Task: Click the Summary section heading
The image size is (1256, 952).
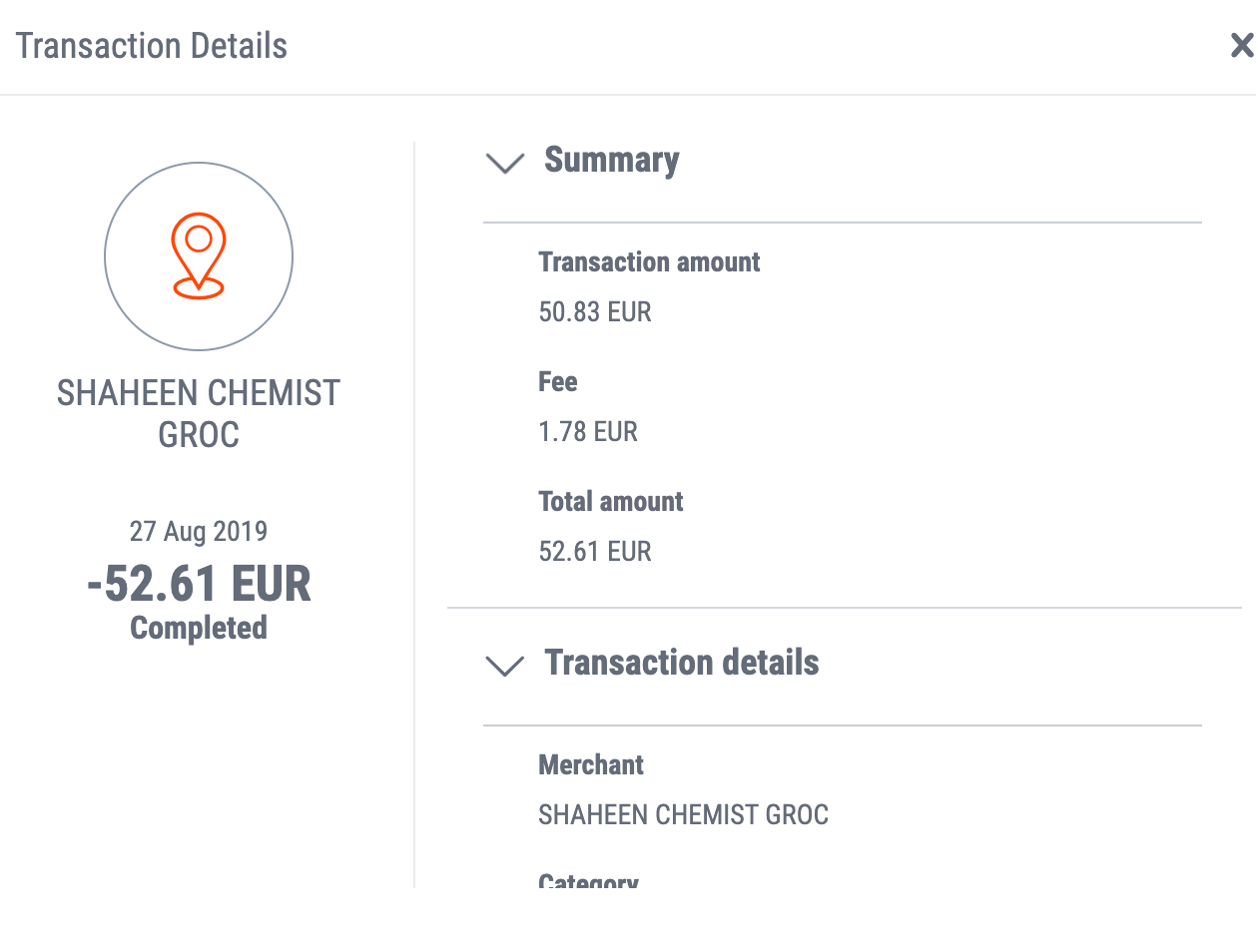Action: (611, 160)
